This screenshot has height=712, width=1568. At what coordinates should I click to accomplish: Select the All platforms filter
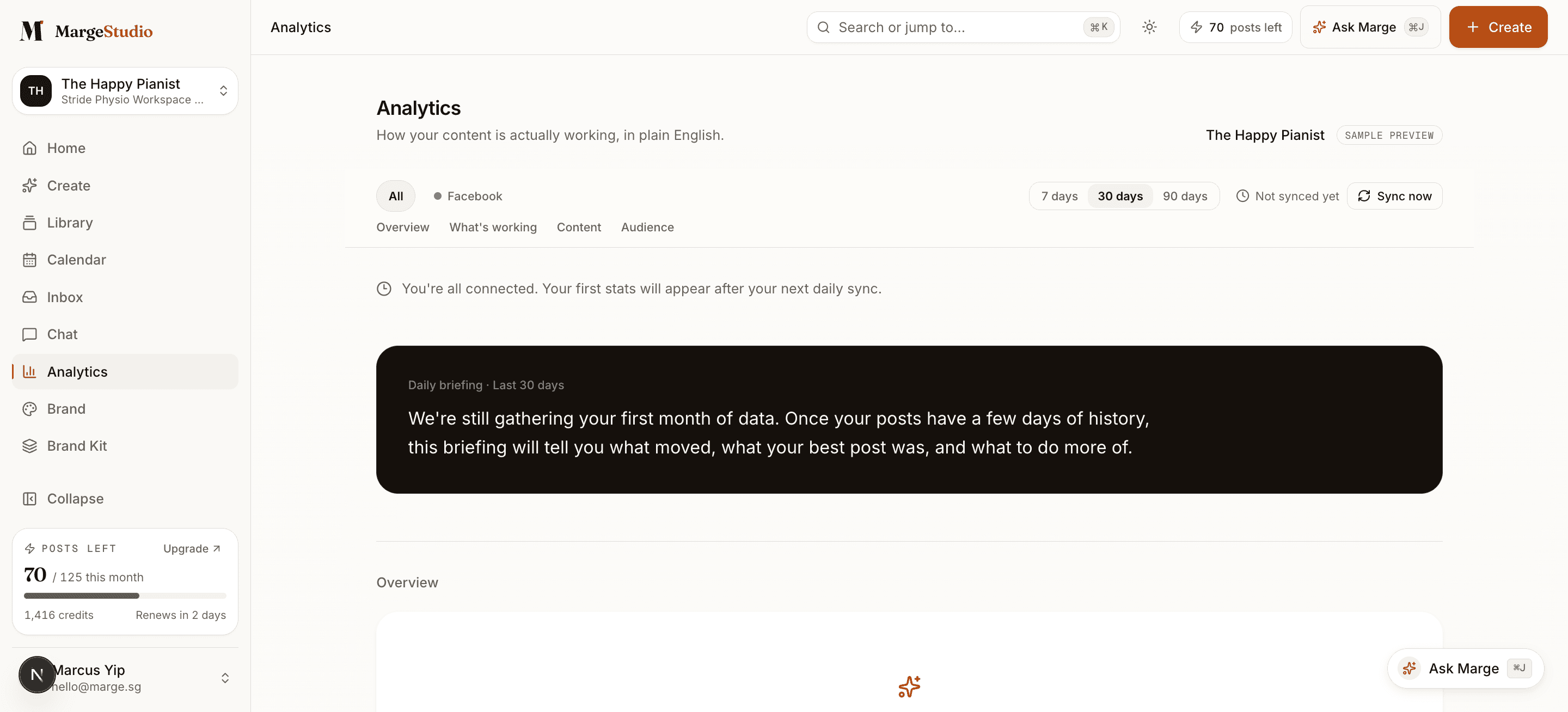click(x=396, y=196)
